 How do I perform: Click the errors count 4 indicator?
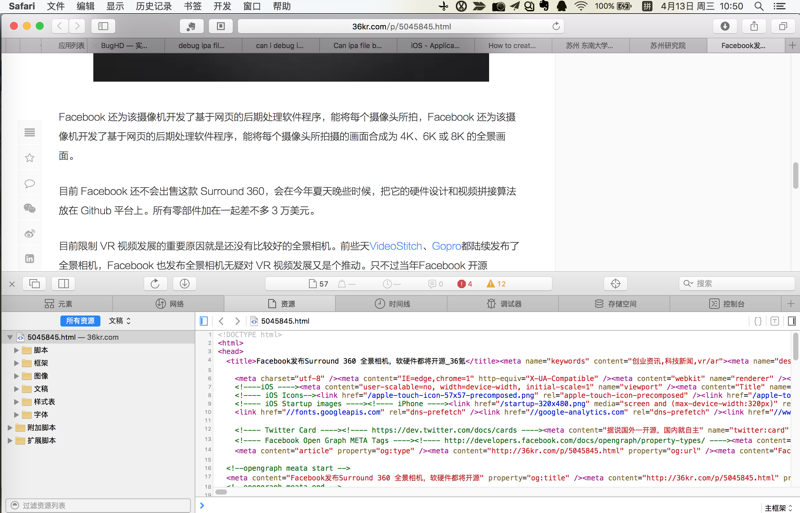pyautogui.click(x=465, y=284)
